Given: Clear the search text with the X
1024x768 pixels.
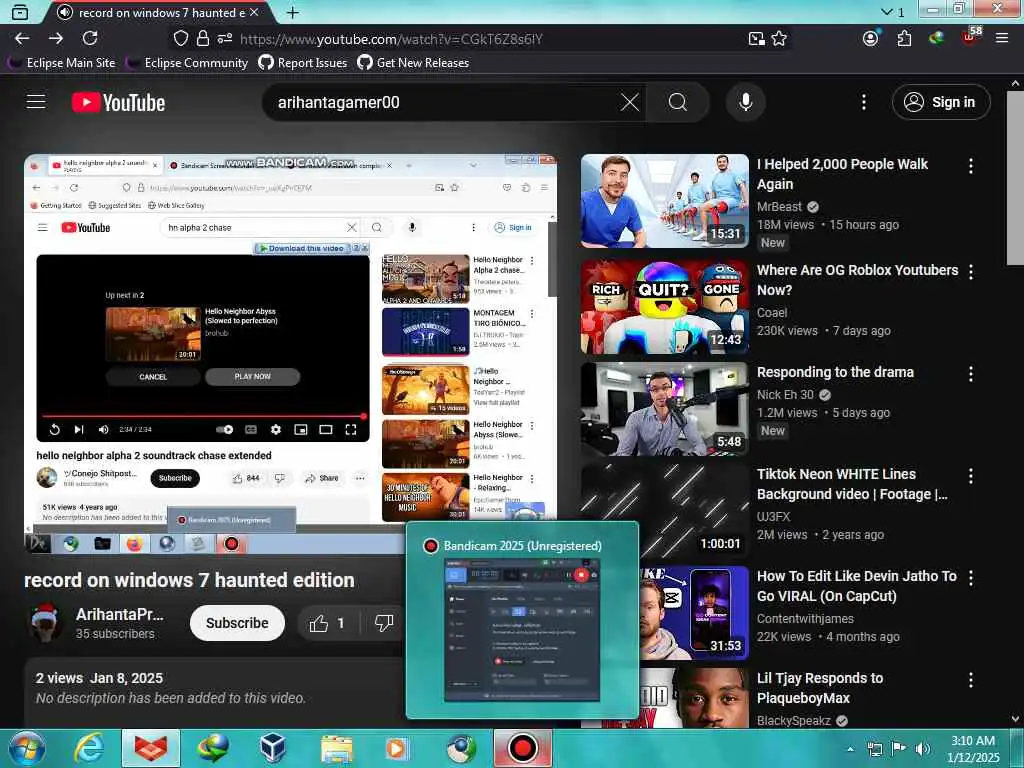Looking at the screenshot, I should click(x=630, y=102).
